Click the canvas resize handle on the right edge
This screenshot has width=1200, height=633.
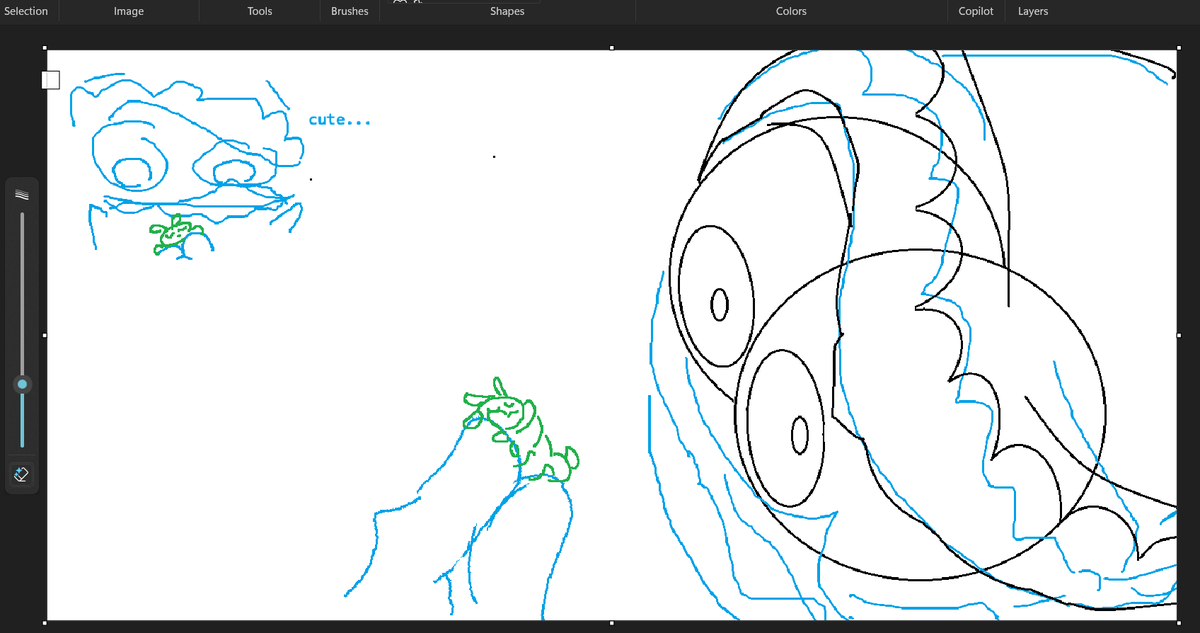[1177, 335]
